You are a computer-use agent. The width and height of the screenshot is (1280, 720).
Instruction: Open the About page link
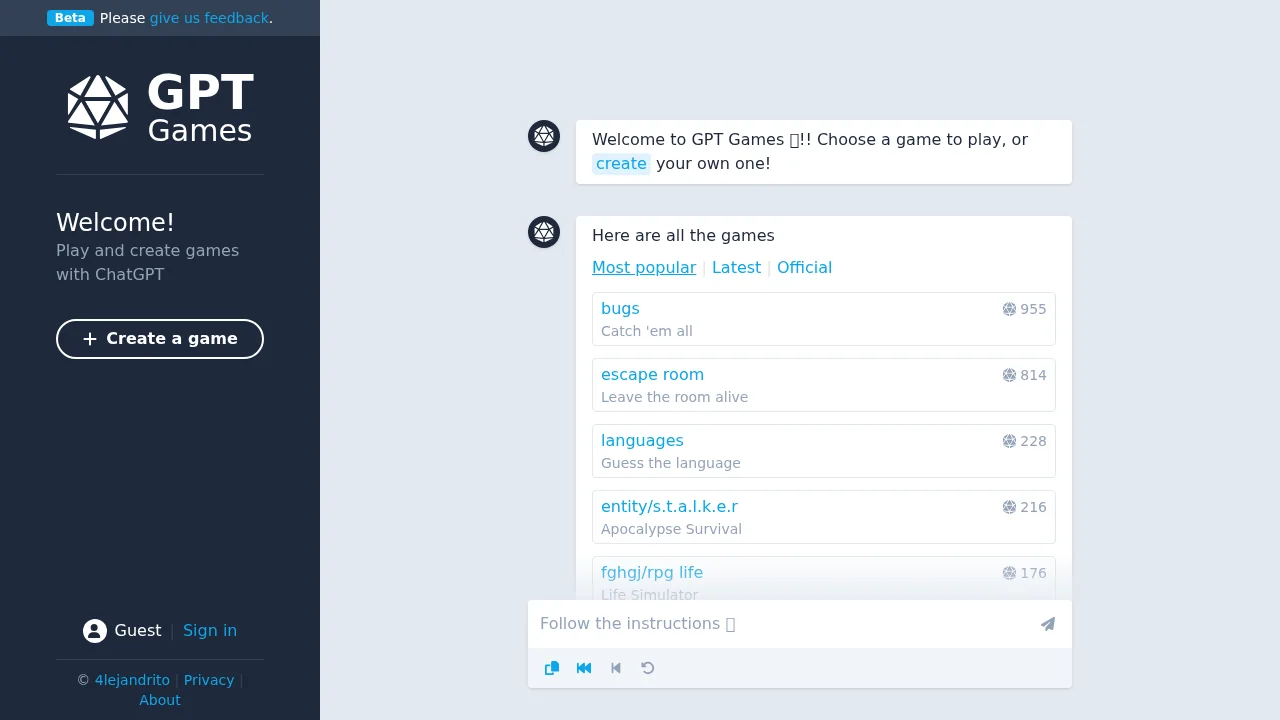click(x=159, y=700)
